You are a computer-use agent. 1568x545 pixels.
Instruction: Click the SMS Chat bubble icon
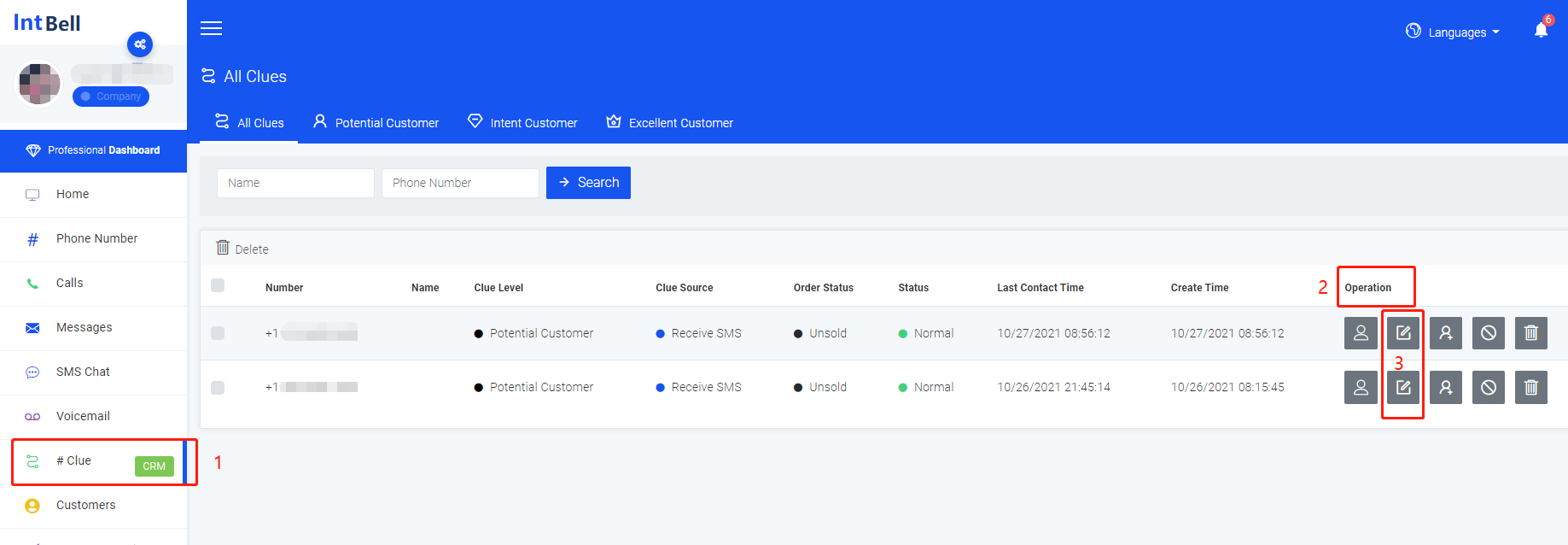pos(32,372)
